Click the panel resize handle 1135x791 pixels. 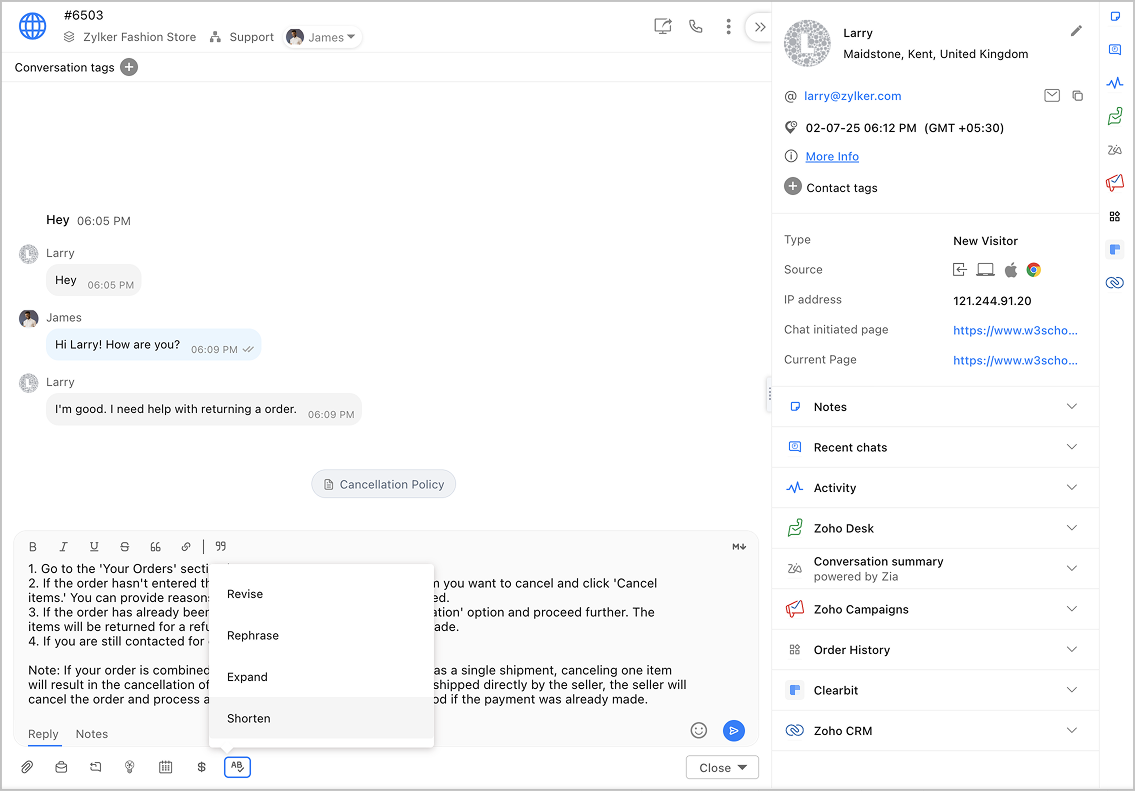[769, 394]
